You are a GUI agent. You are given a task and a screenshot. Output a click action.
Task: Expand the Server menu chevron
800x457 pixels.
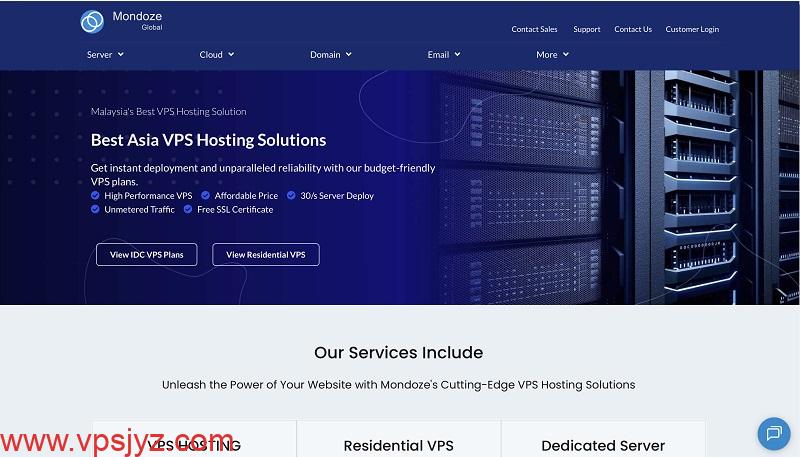tap(120, 54)
